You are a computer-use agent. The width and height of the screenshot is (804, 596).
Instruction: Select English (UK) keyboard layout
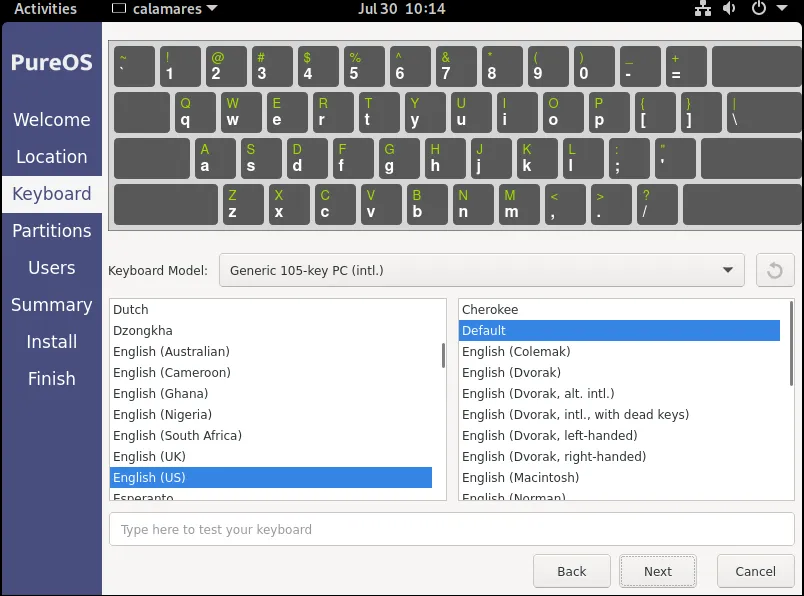(x=149, y=457)
